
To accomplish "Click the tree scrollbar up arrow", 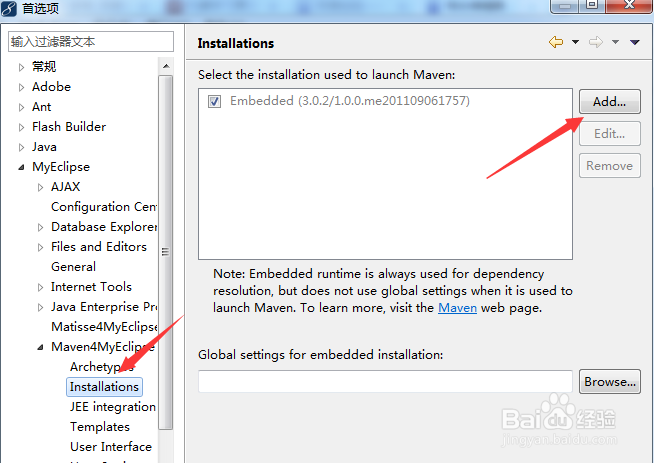I will pos(166,66).
